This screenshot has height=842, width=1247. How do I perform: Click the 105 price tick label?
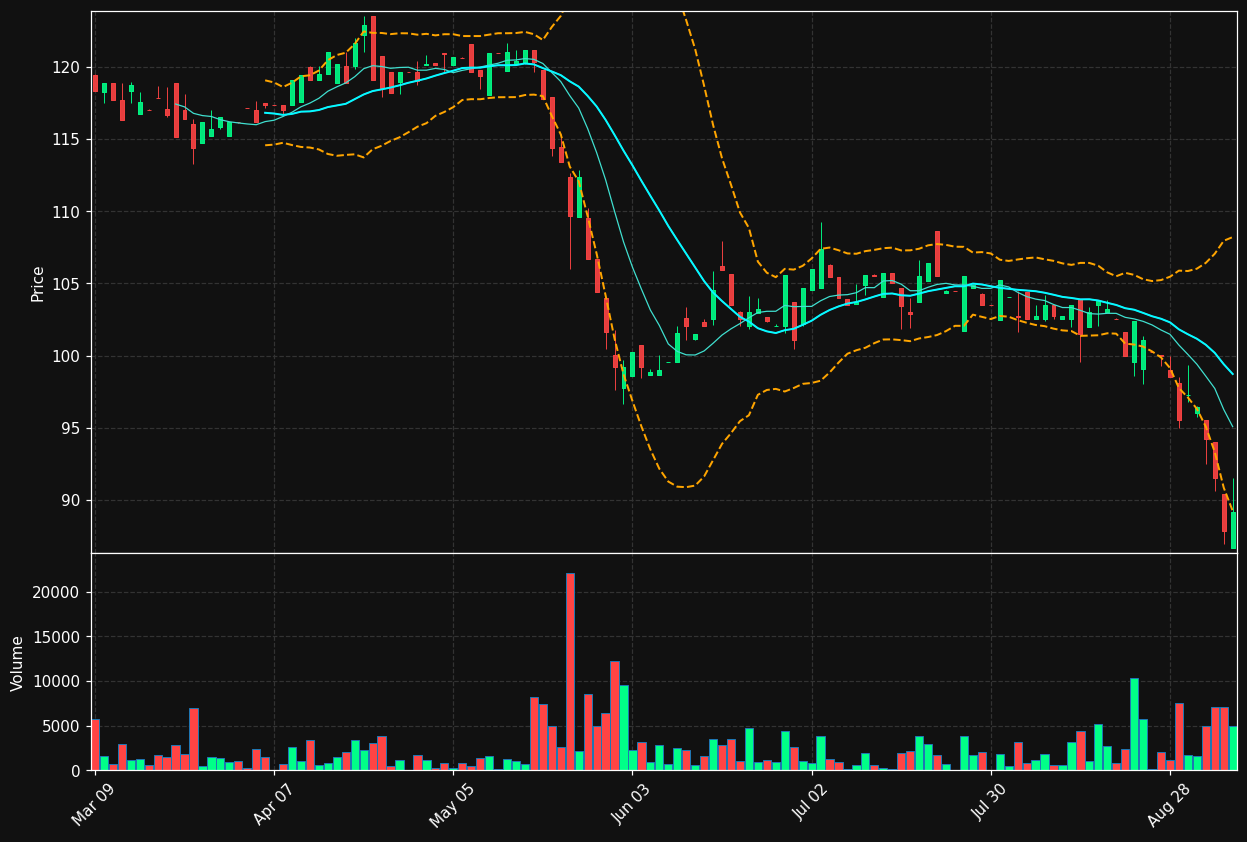[x=66, y=284]
